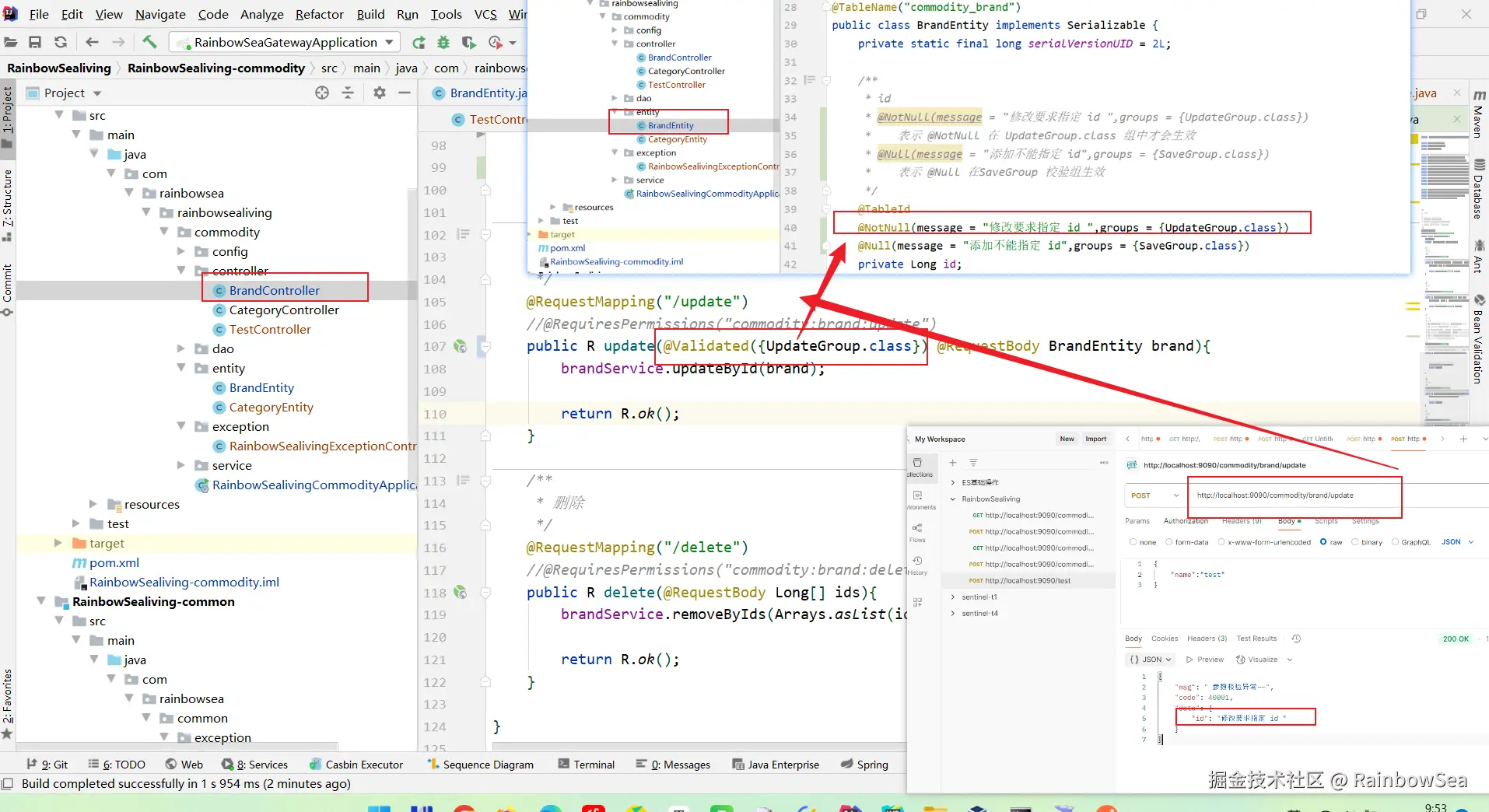
Task: Open the Refactor menu
Action: [x=319, y=14]
